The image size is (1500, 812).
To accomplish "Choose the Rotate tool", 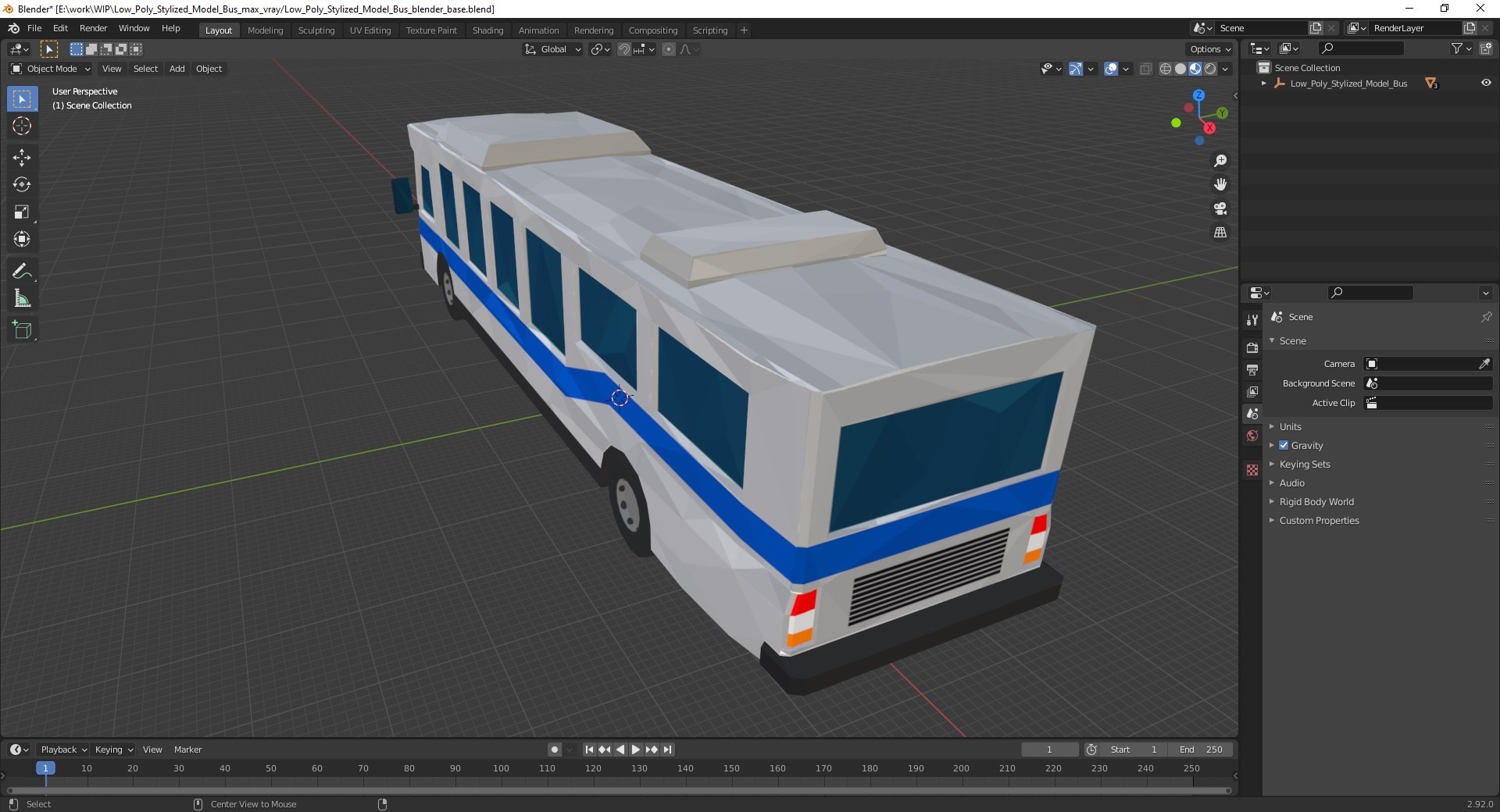I will pos(22,185).
